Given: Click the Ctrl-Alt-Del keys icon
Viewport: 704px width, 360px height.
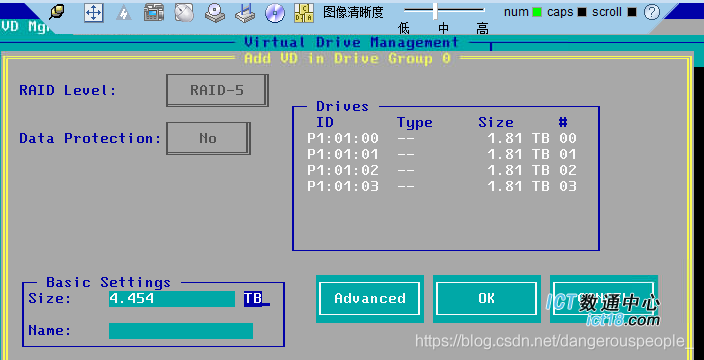Looking at the screenshot, I should pos(304,13).
